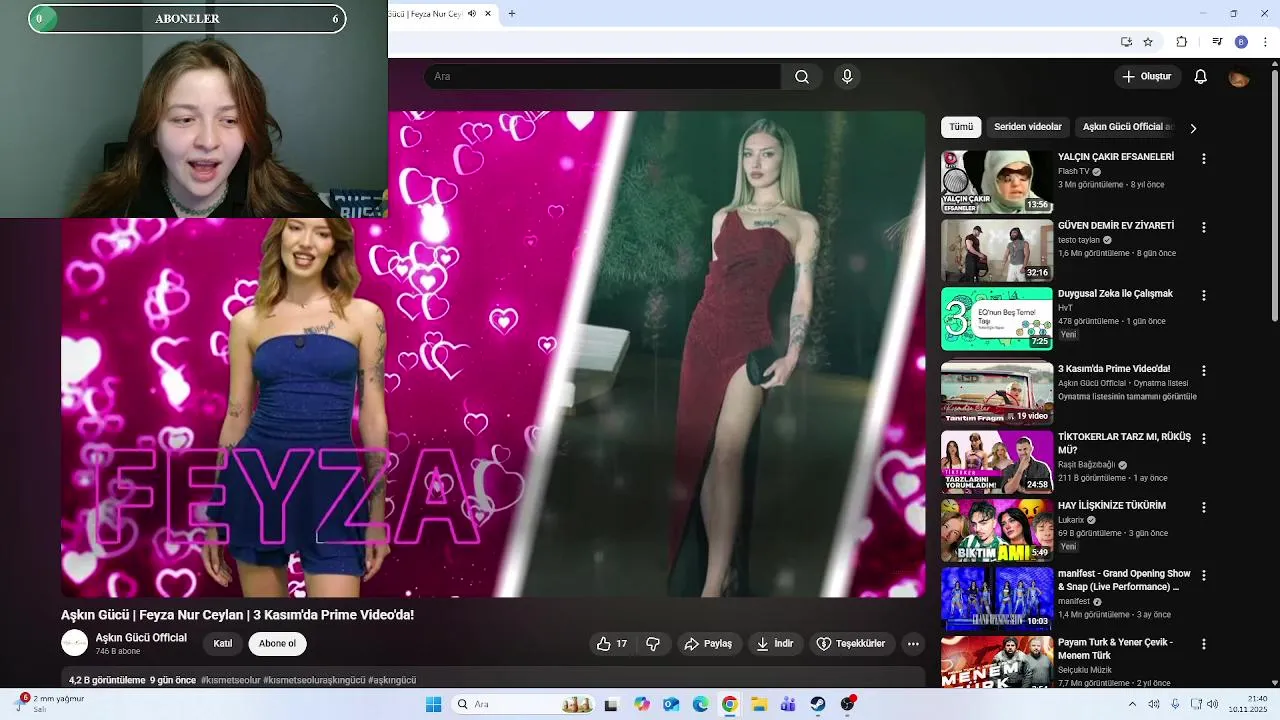Focus the YouTube Ara search field

(x=603, y=77)
